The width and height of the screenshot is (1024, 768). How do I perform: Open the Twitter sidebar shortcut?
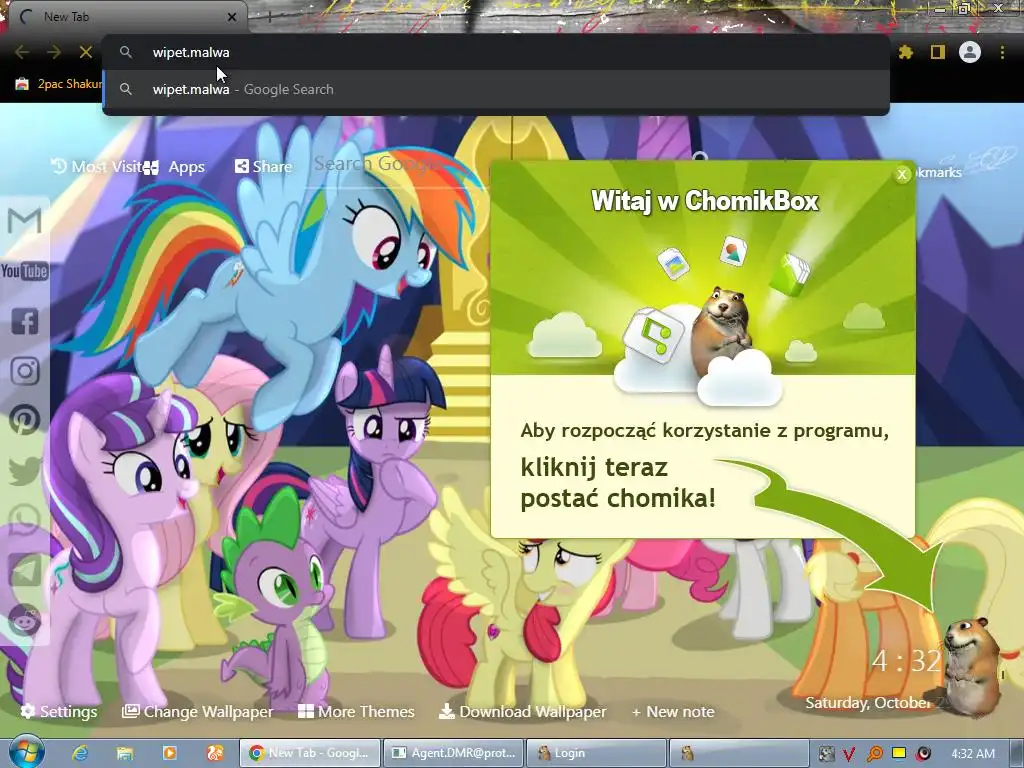(x=25, y=470)
